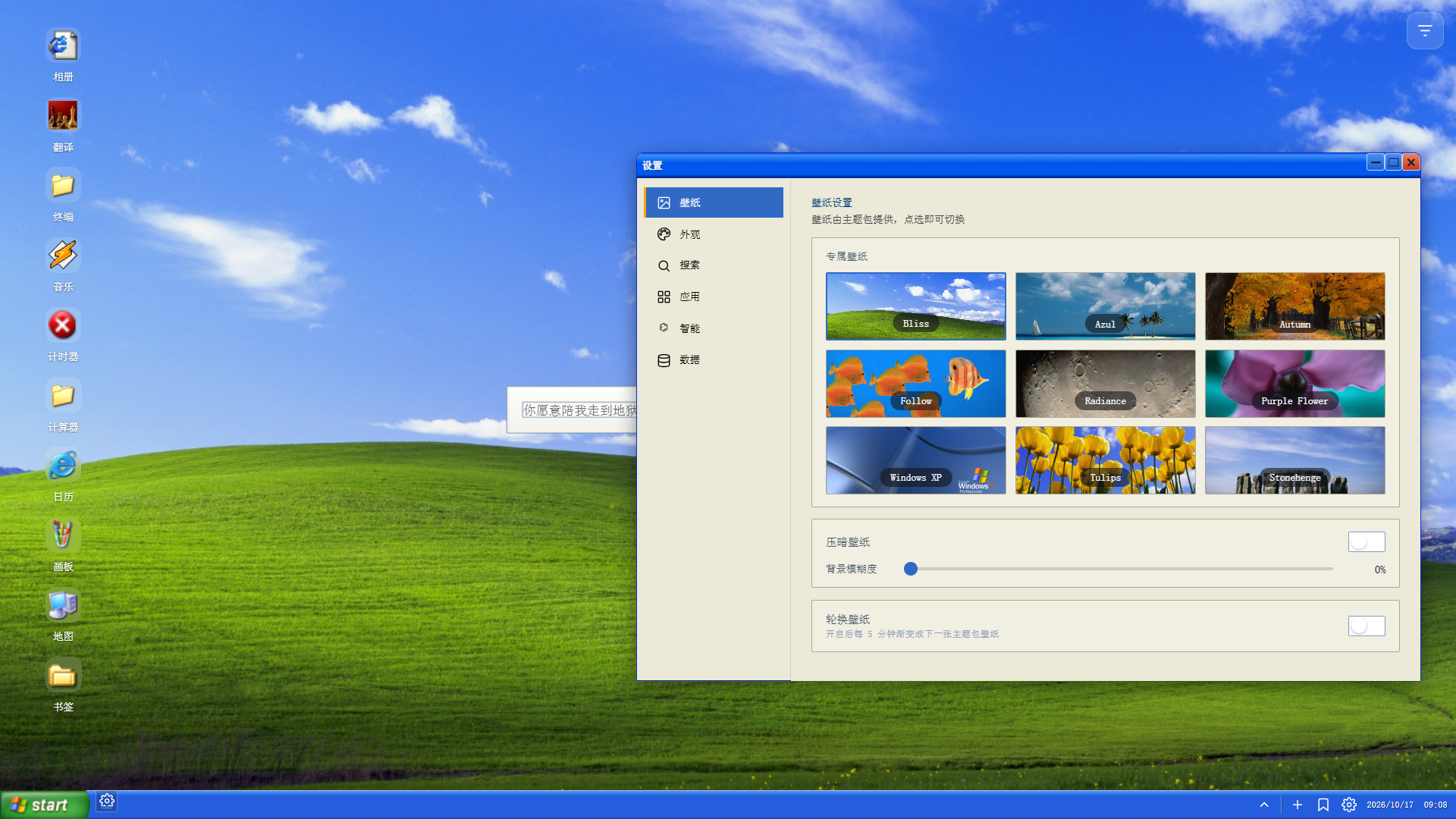The image size is (1456, 819).
Task: Choose the Azul wallpaper
Action: (x=1106, y=306)
